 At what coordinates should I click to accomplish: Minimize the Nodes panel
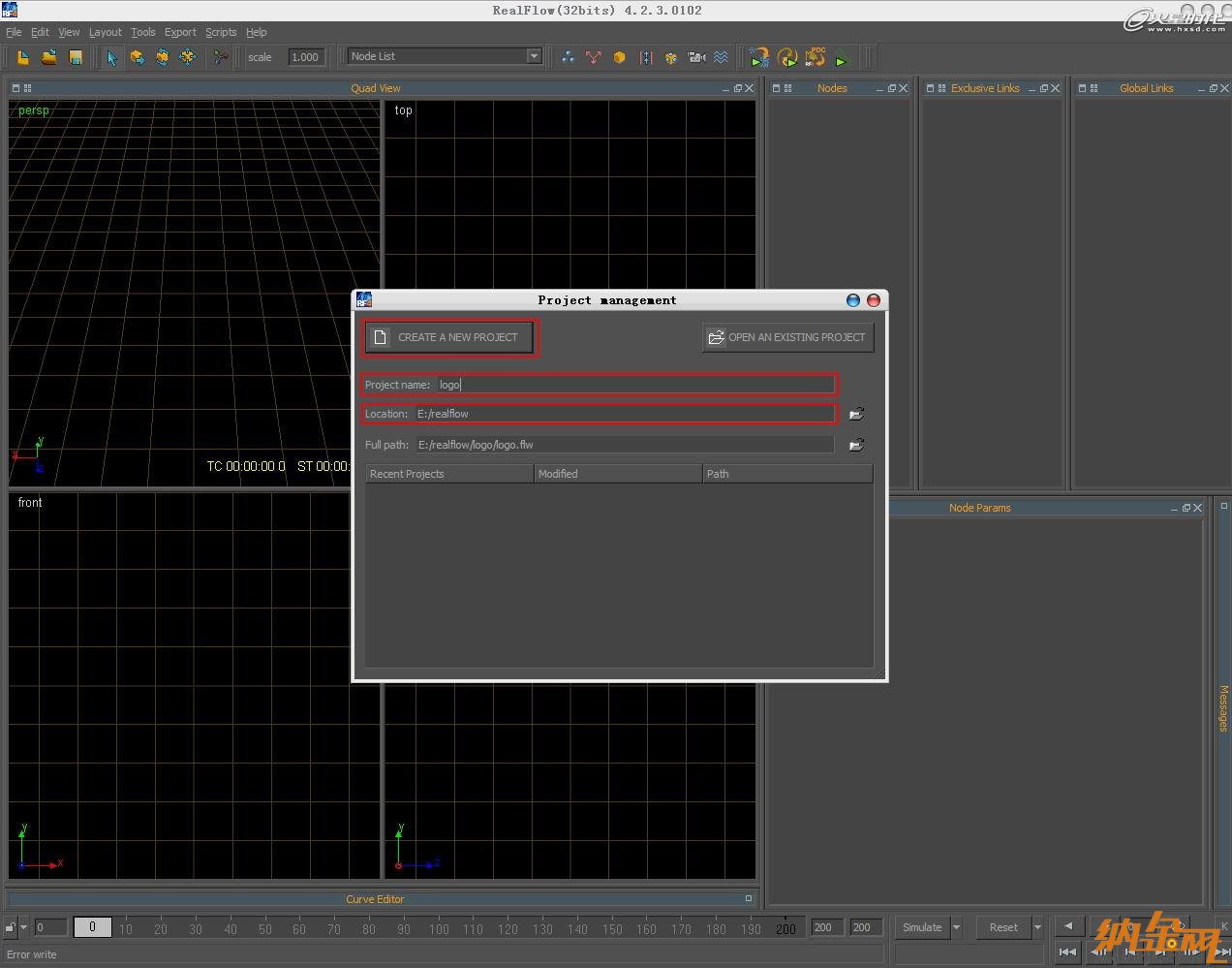879,88
